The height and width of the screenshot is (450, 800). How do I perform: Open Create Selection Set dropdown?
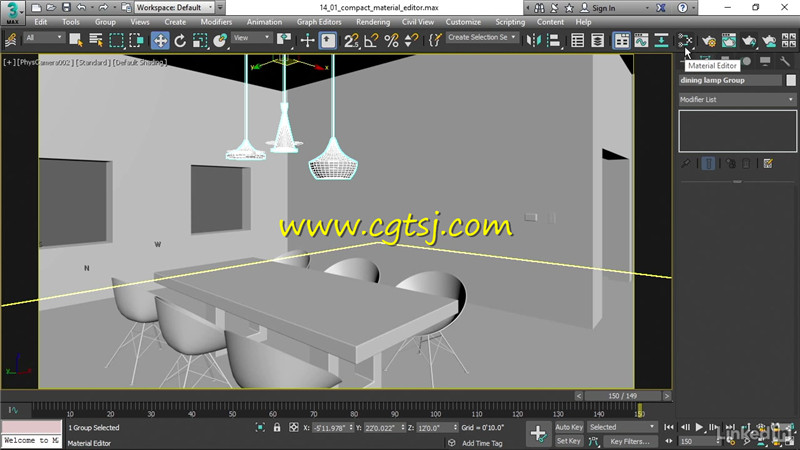click(x=481, y=37)
